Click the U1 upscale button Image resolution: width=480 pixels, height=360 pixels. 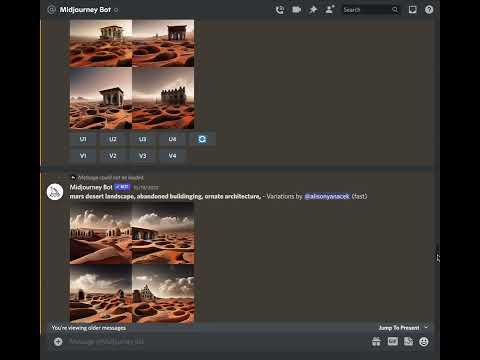83,139
